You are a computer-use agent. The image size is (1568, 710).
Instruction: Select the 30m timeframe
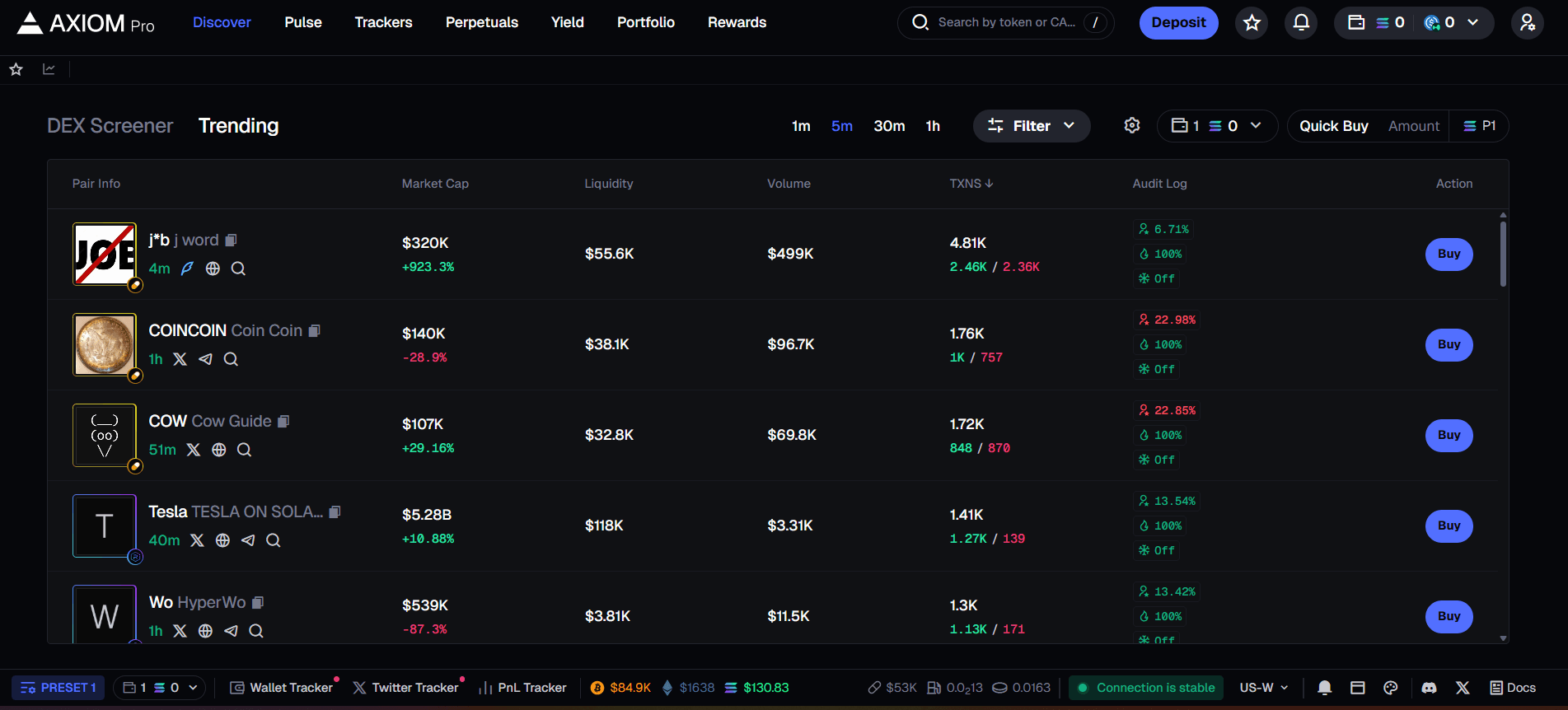click(x=889, y=126)
